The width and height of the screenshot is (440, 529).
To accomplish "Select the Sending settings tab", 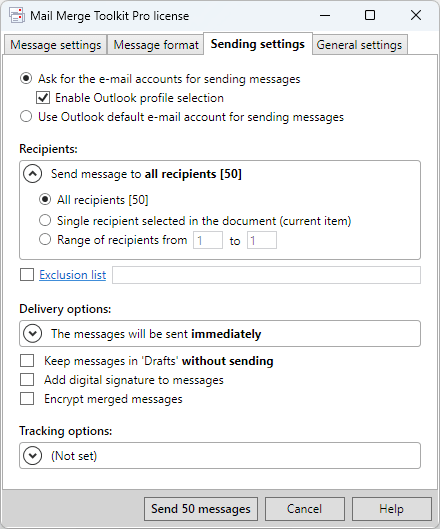I will pyautogui.click(x=258, y=44).
